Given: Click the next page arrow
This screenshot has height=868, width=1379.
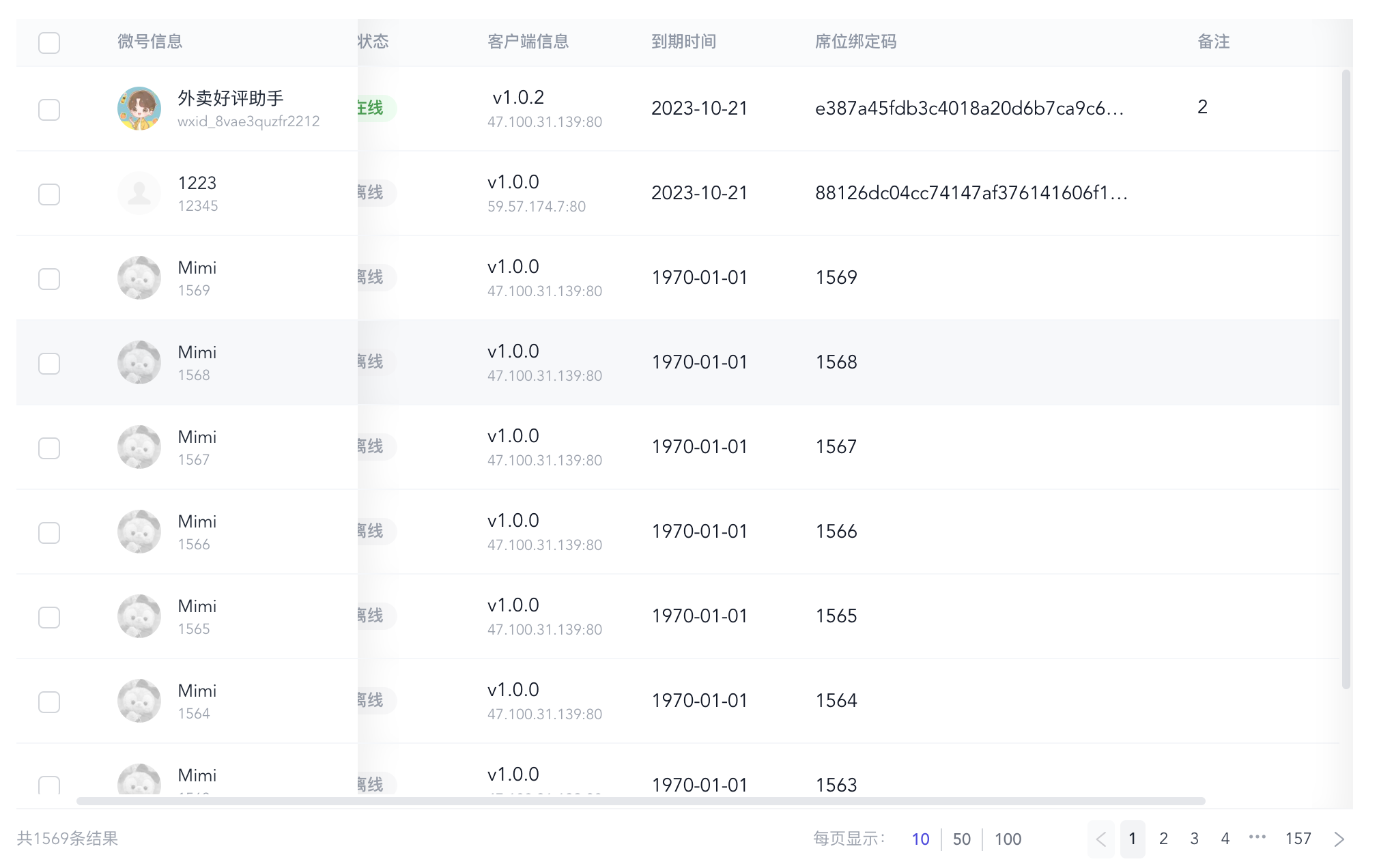Looking at the screenshot, I should [1338, 839].
